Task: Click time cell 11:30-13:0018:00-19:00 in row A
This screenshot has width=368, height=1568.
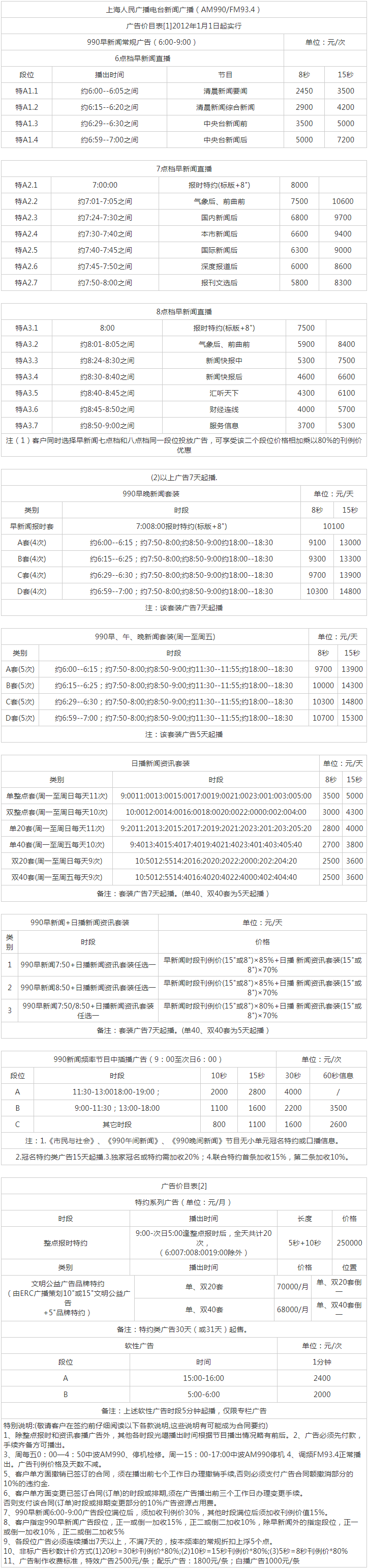Action: point(117,1092)
